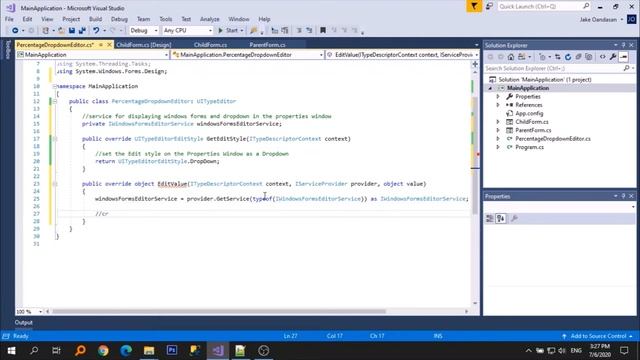Select App.config in Solution Explorer
This screenshot has width=640, height=360.
click(529, 113)
